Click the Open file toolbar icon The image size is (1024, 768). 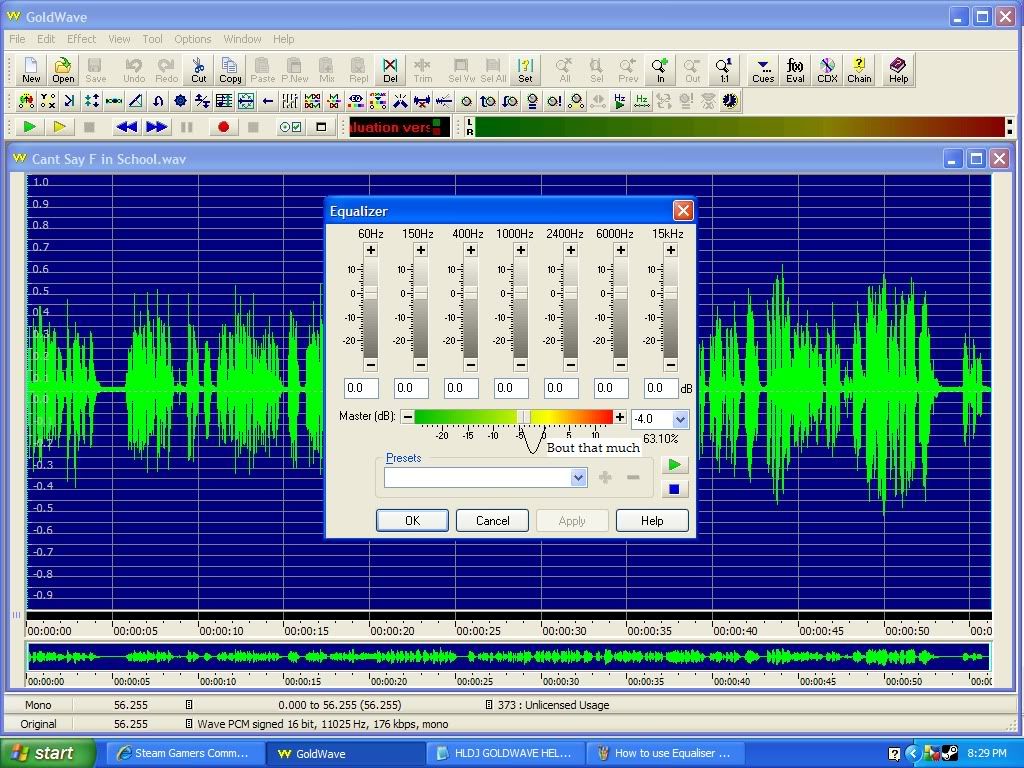point(63,70)
